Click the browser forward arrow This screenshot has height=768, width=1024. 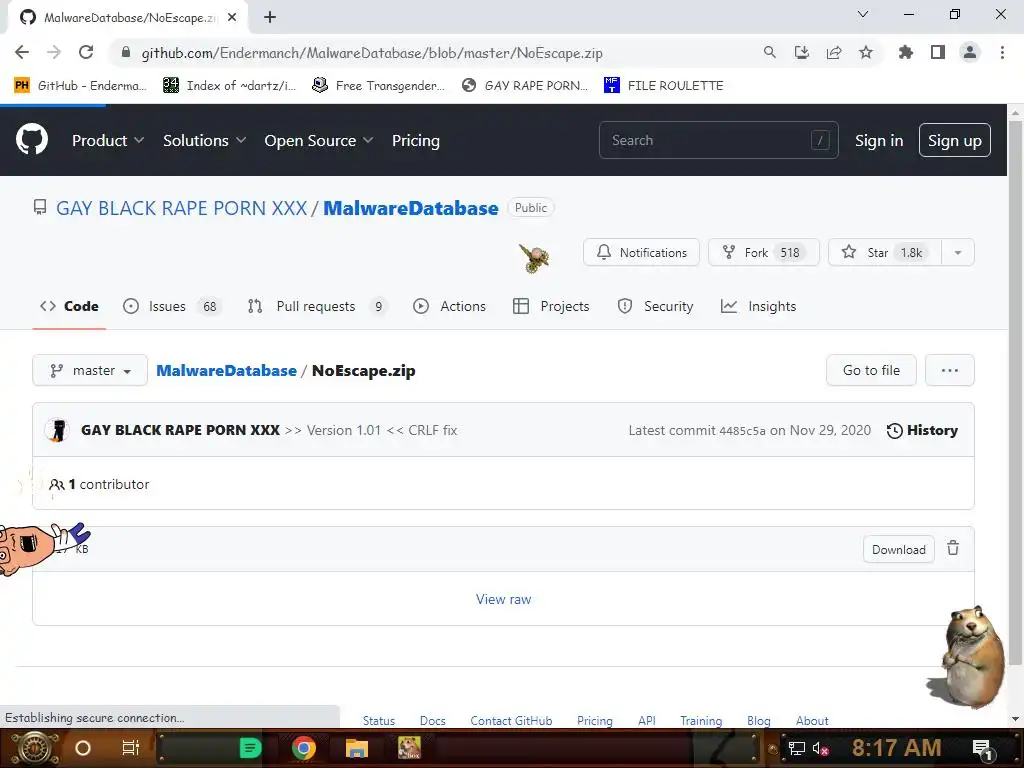[x=54, y=52]
